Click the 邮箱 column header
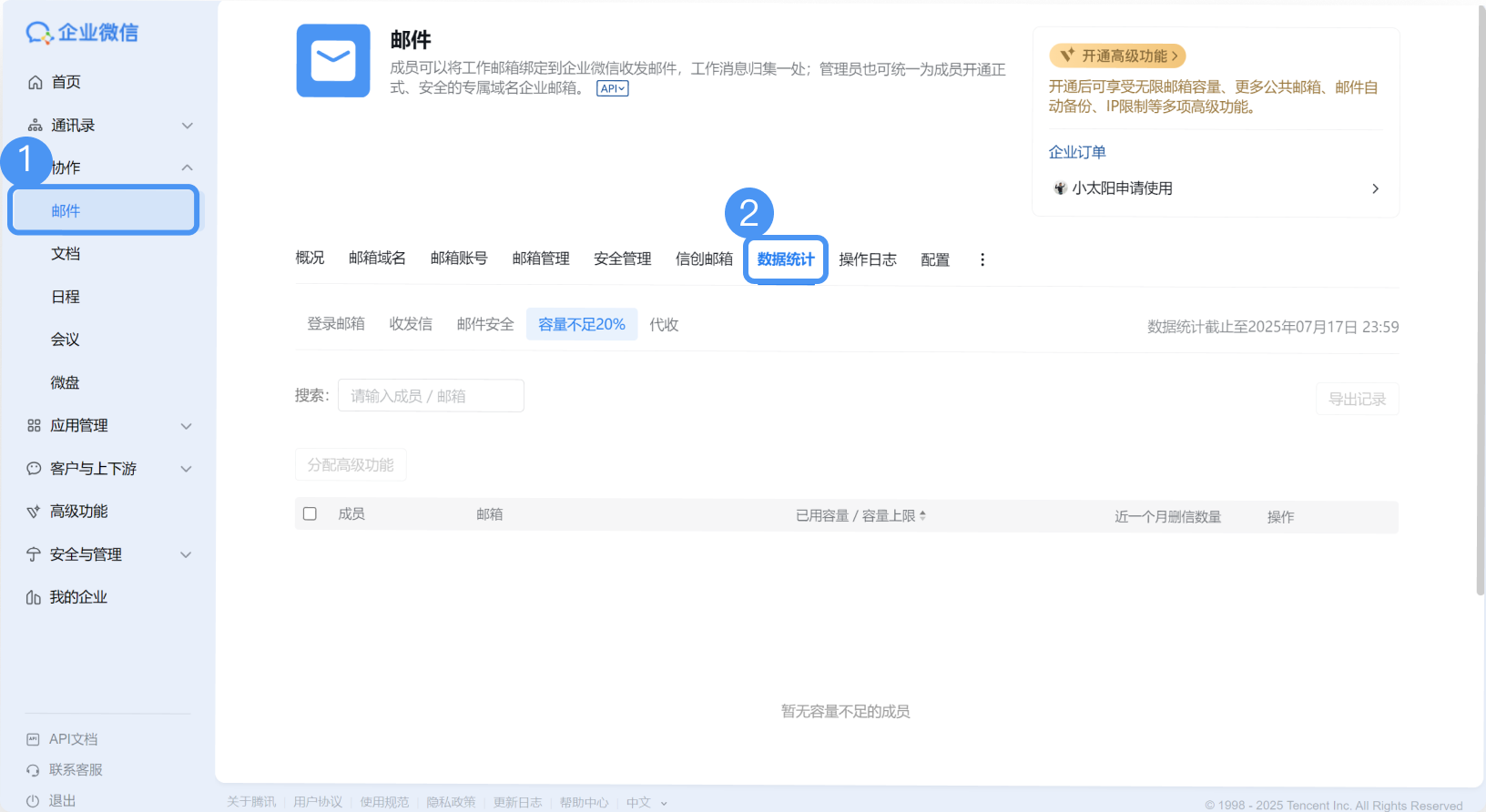The height and width of the screenshot is (812, 1486). coord(490,514)
